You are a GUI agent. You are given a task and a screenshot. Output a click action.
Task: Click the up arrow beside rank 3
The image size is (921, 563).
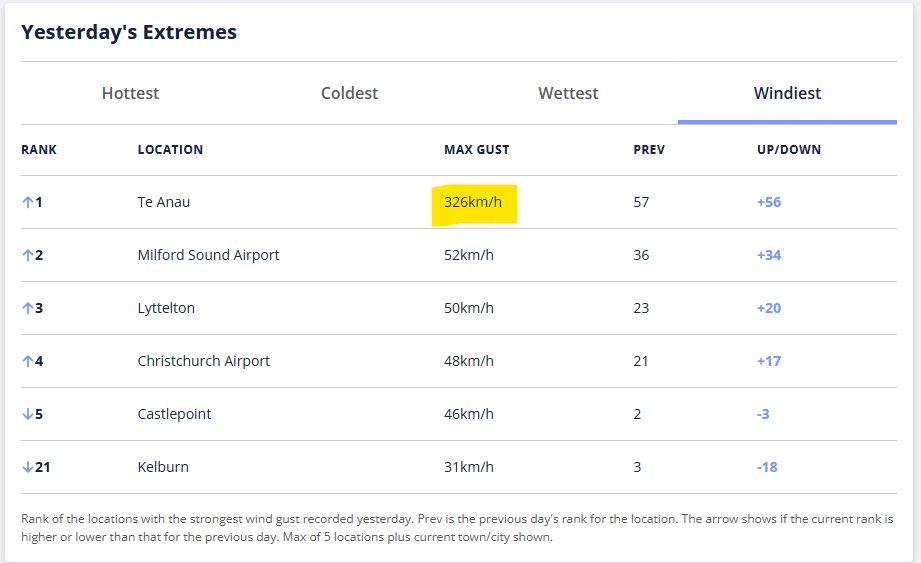28,308
